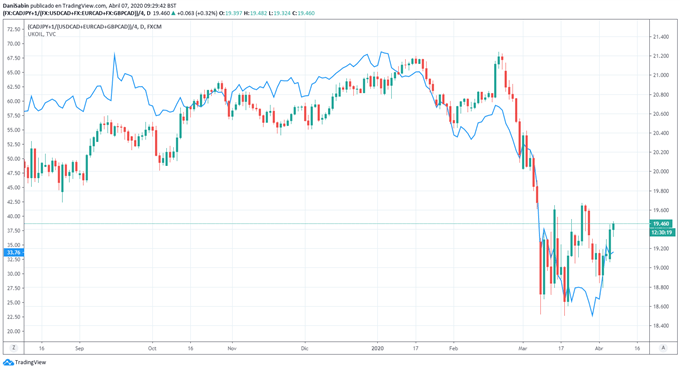680x370 pixels.
Task: Click 60.00 on the left price scale
Action: coord(13,101)
